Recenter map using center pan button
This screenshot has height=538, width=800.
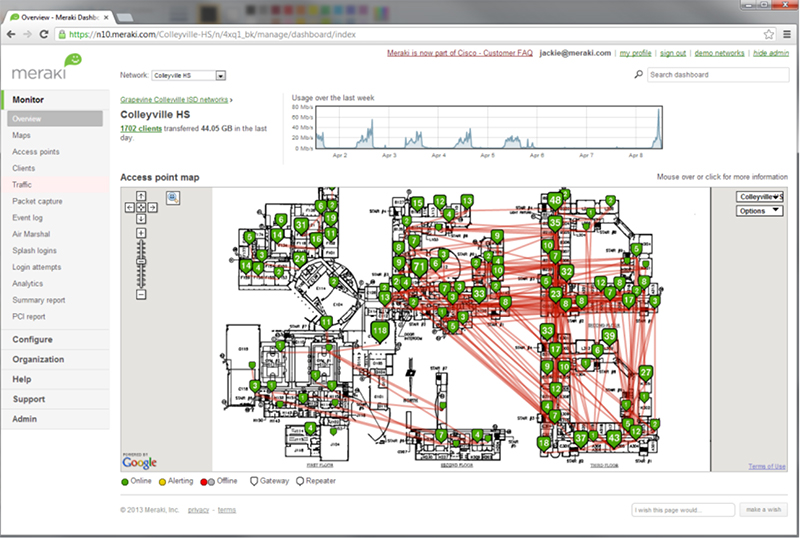click(x=141, y=207)
